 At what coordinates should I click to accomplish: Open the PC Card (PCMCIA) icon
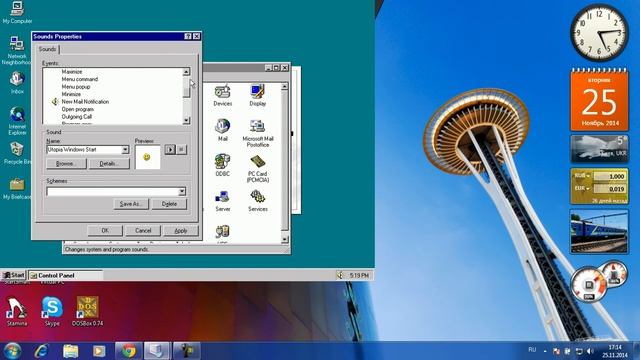tap(258, 168)
